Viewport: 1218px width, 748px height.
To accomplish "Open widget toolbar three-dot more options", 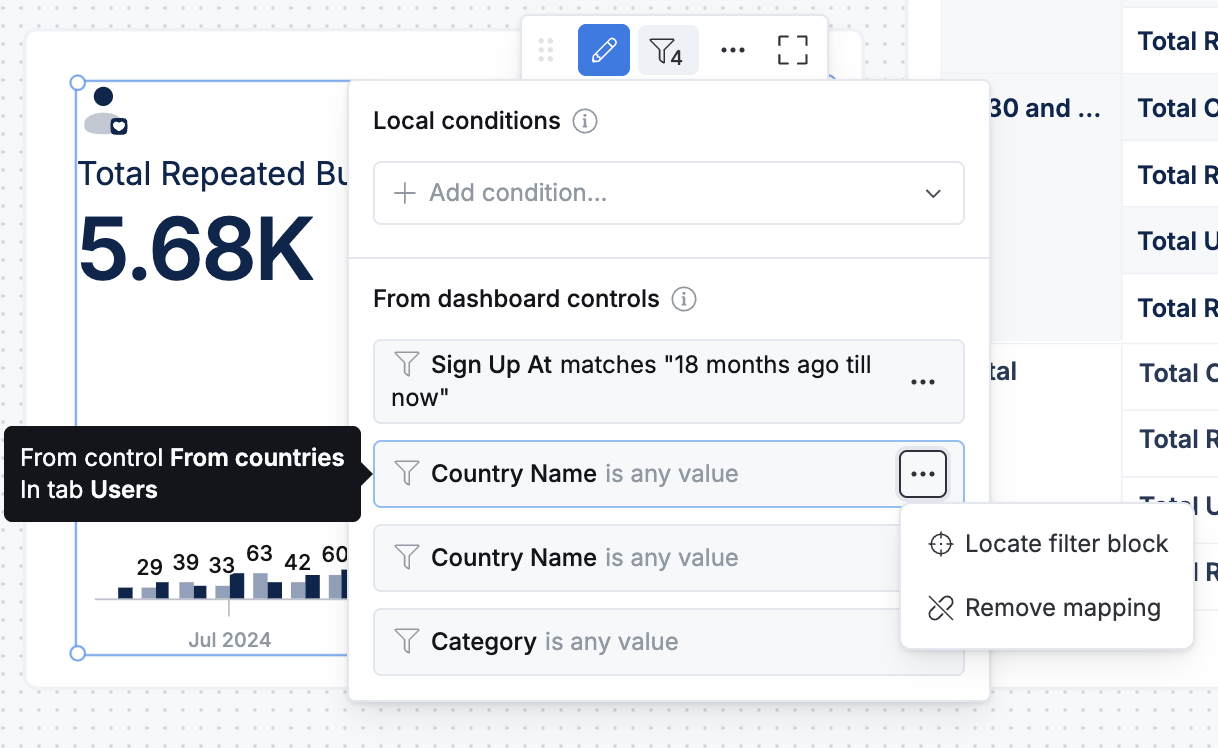I will tap(733, 50).
